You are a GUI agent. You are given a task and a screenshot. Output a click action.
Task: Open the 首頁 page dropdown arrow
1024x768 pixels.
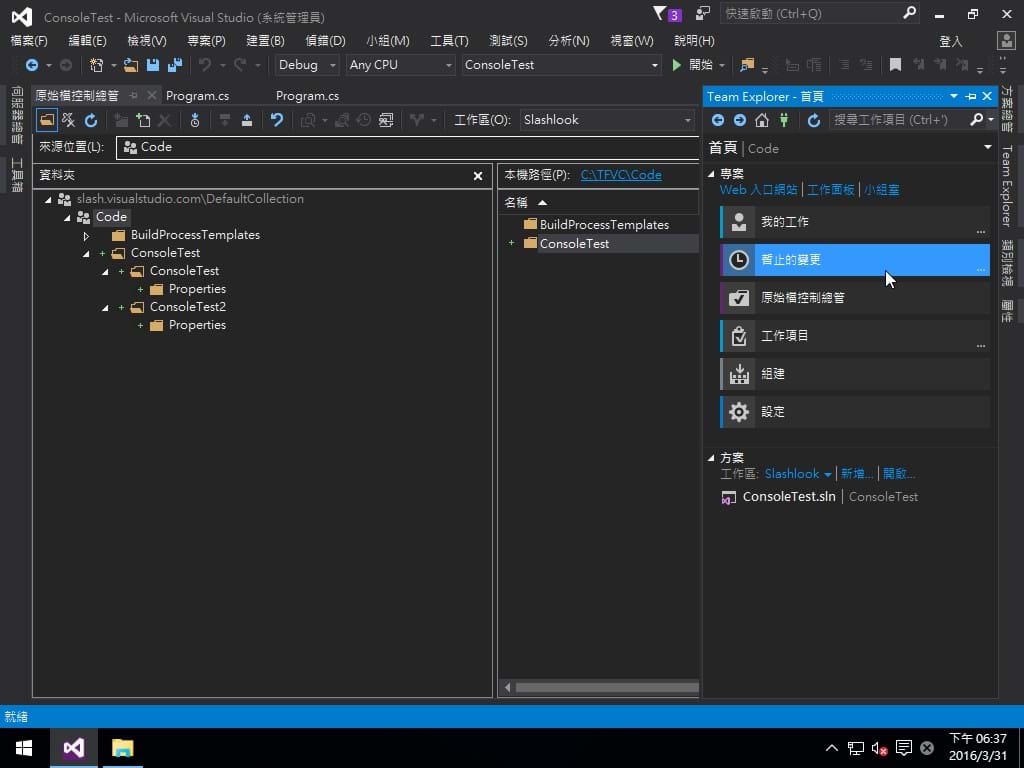pos(987,148)
